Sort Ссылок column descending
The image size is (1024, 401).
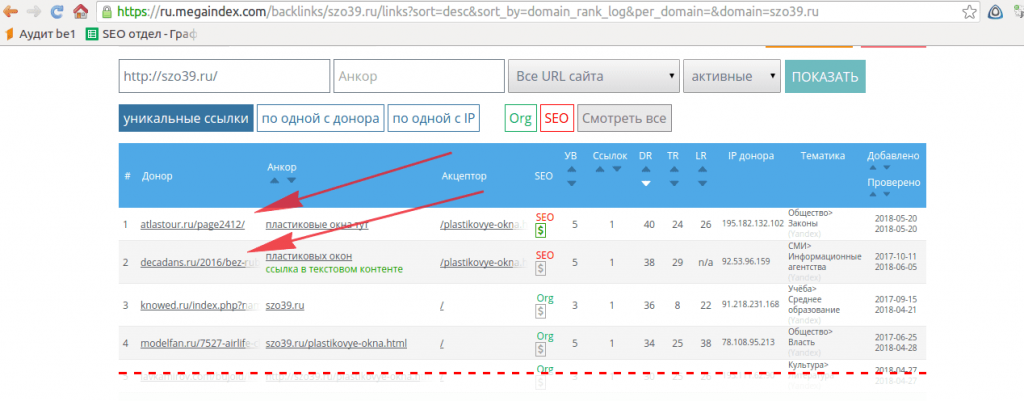[616, 170]
